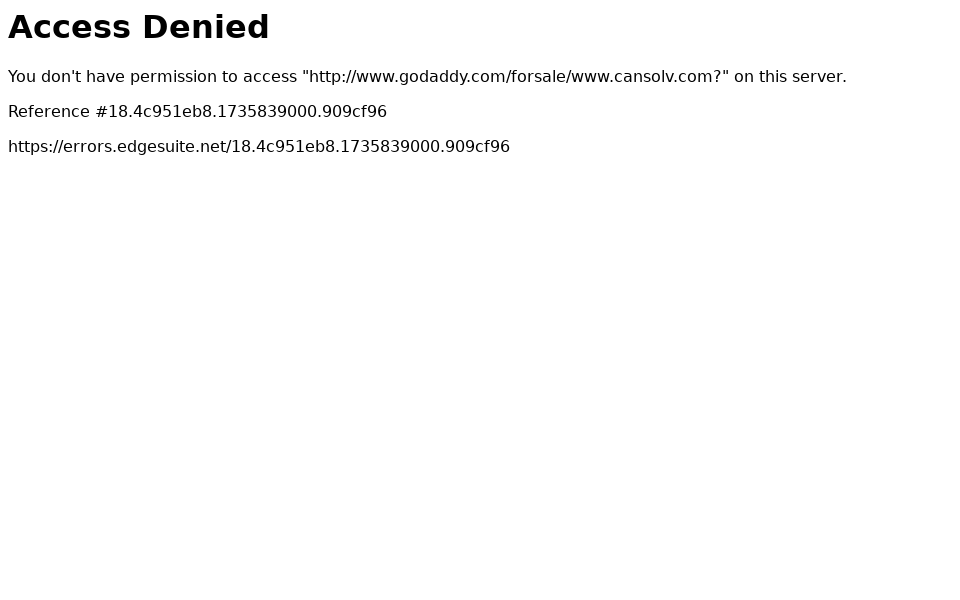The height and width of the screenshot is (600, 960).
Task: Click the words "on this server."
Action: [790, 77]
